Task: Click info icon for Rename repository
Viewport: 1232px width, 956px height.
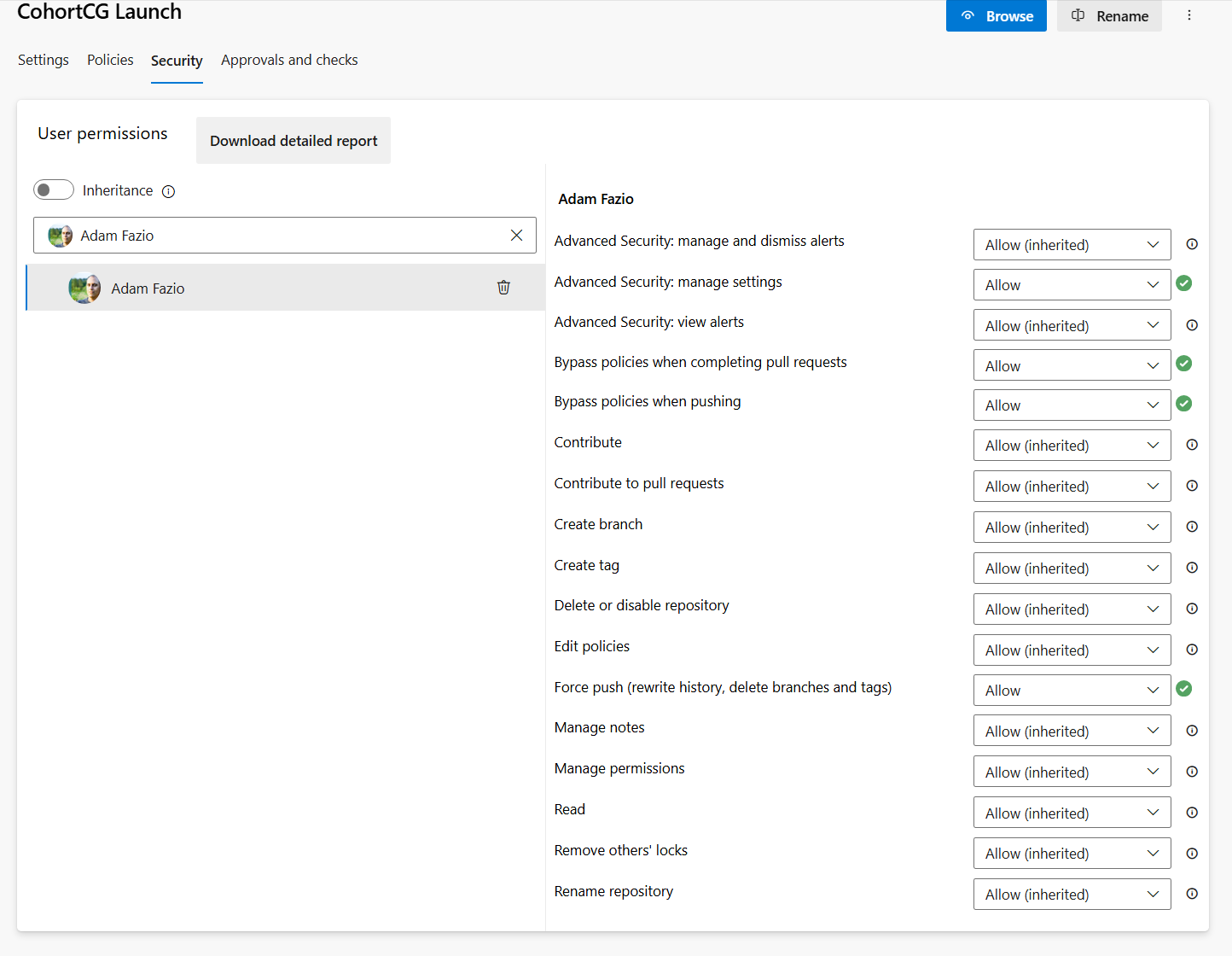Action: coord(1192,894)
